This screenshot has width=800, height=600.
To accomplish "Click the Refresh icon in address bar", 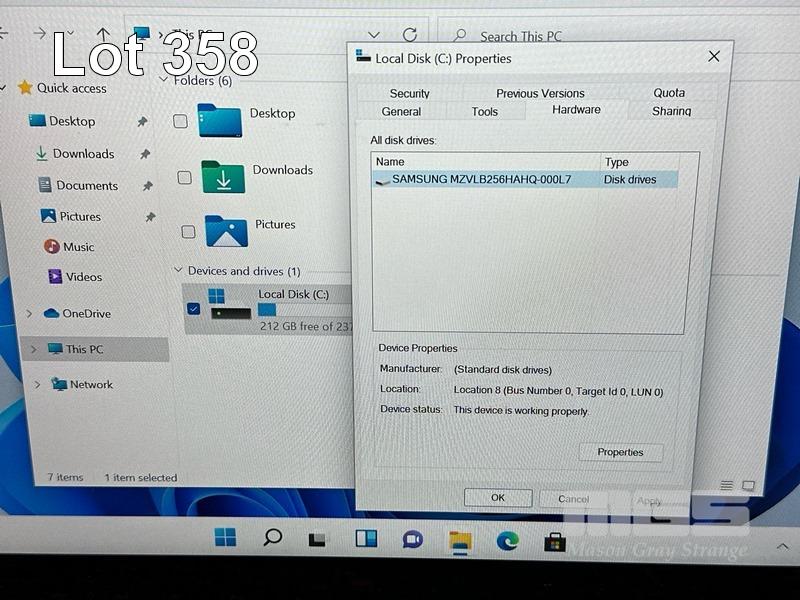I will pyautogui.click(x=409, y=35).
